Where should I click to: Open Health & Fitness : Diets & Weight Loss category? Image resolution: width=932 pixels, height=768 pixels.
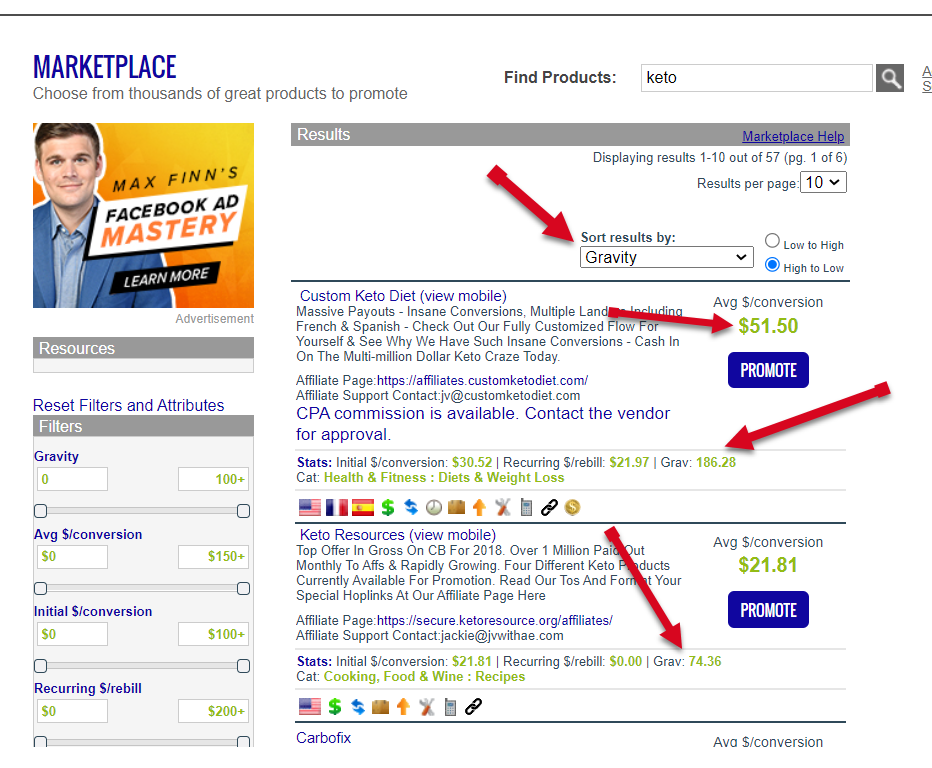point(443,477)
